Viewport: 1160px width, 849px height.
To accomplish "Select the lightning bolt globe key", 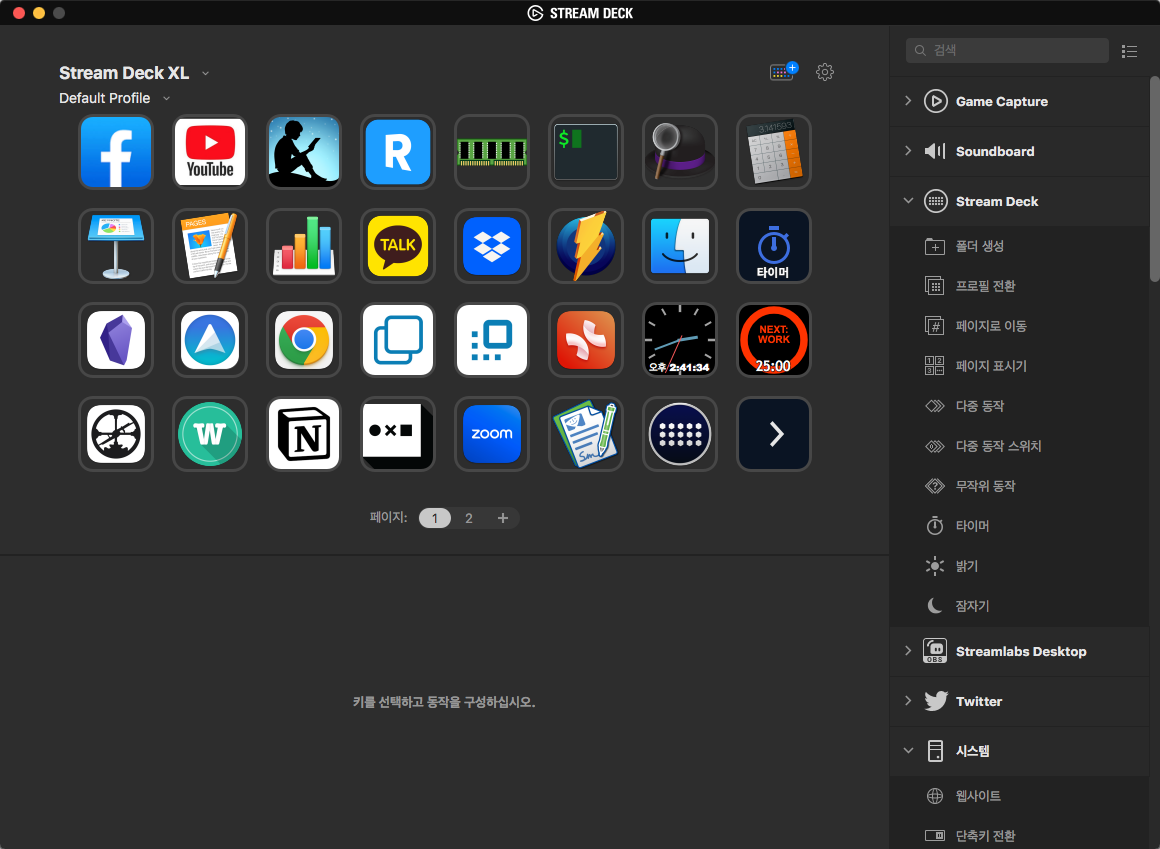I will click(586, 246).
